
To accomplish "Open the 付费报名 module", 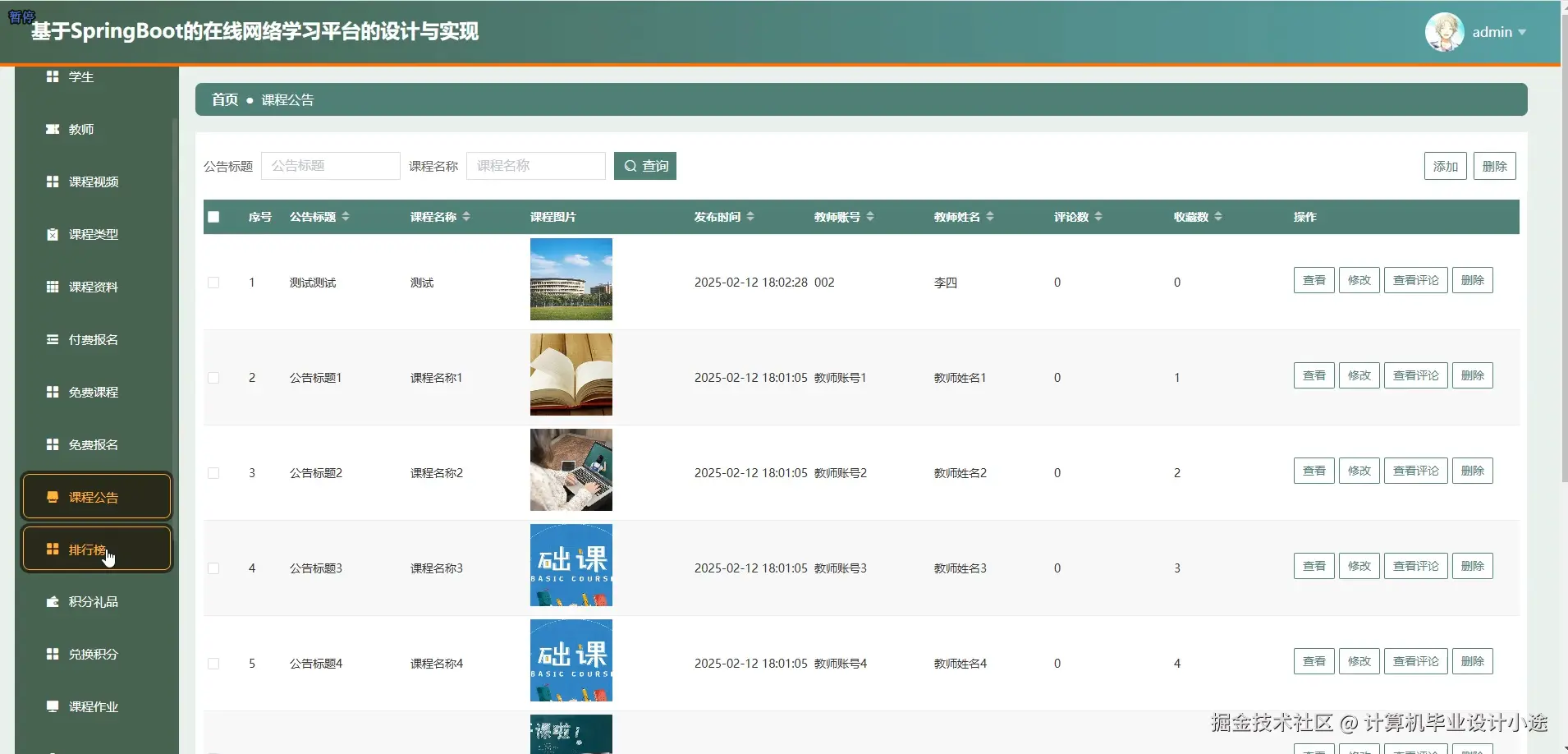I will 93,339.
